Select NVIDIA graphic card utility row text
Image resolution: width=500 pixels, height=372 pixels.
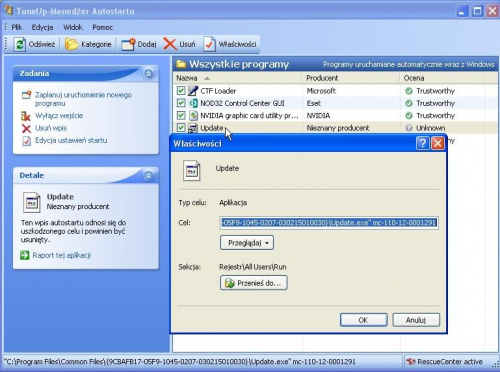pos(249,115)
